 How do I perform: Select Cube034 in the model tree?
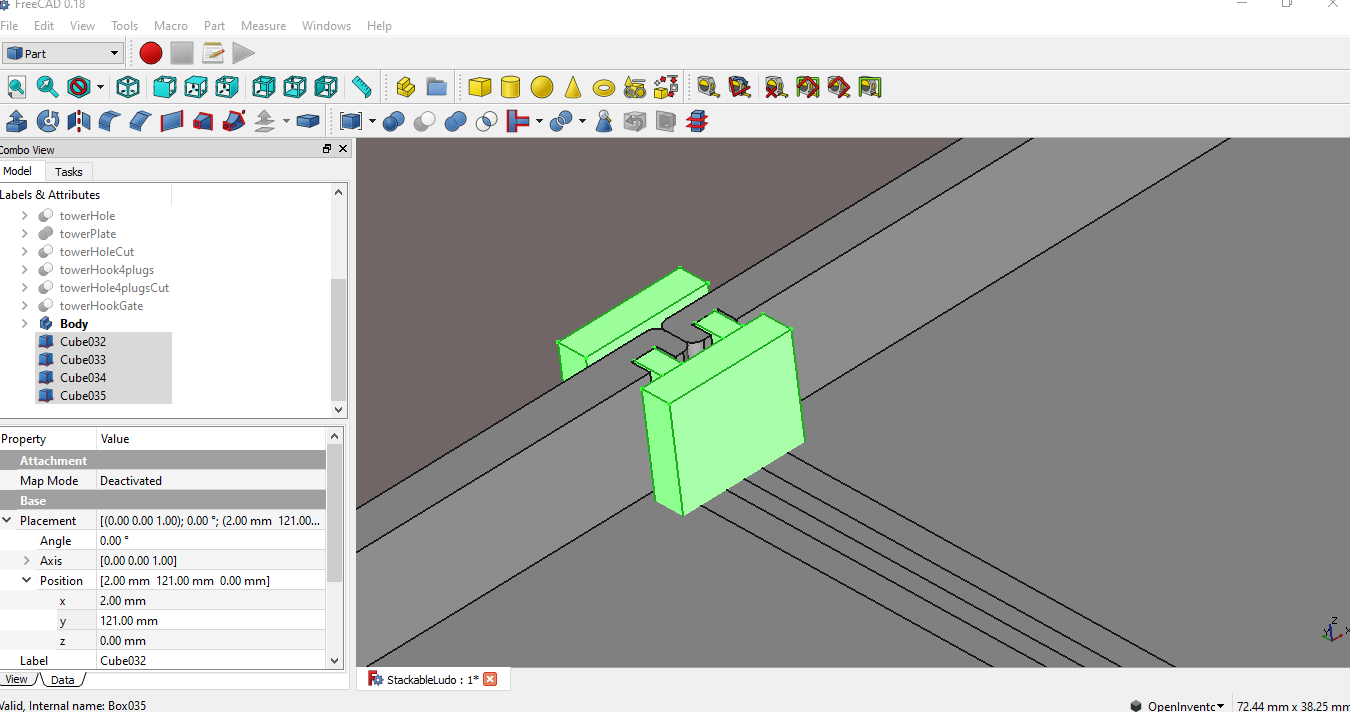pos(82,378)
